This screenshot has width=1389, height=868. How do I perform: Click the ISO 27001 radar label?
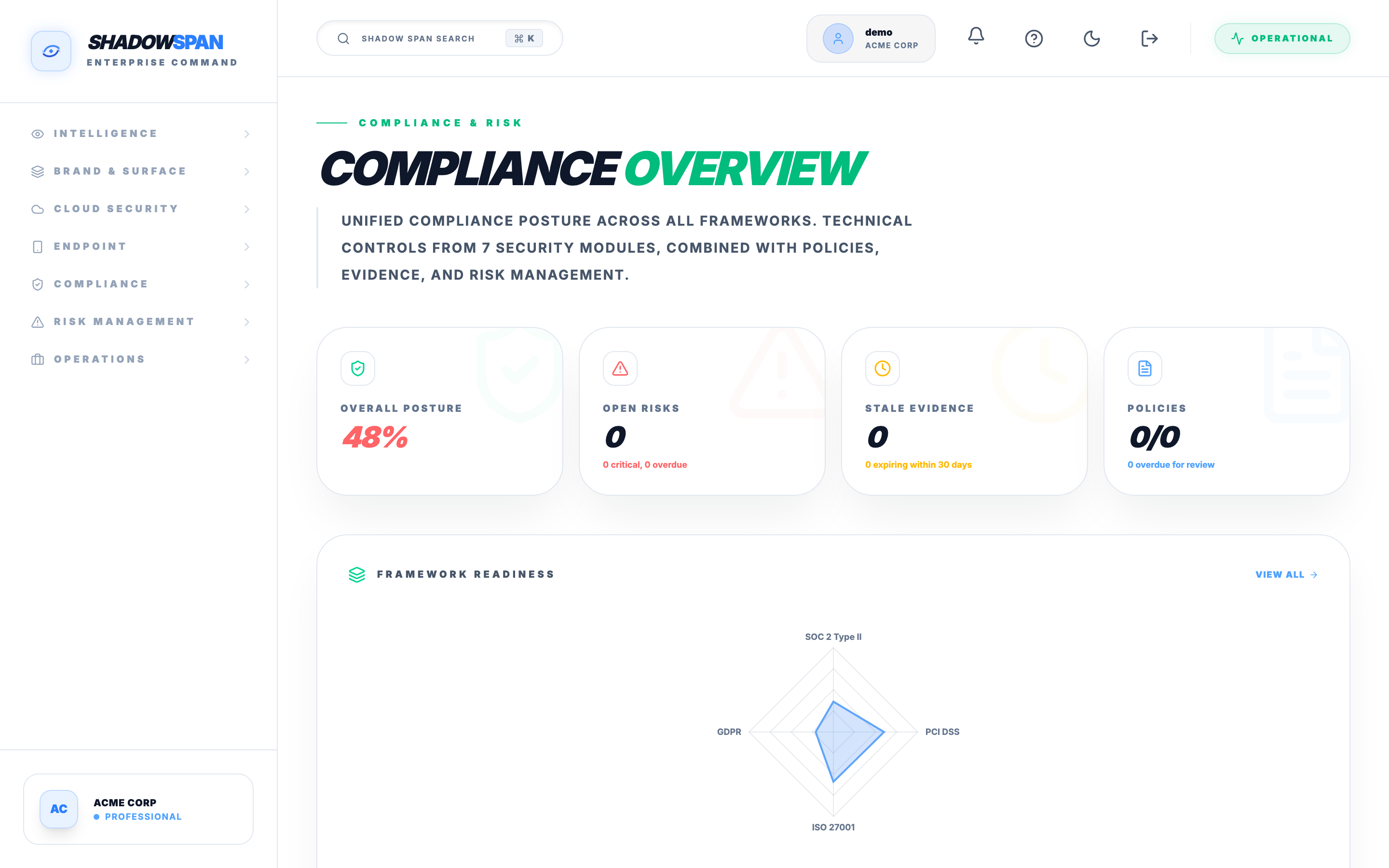coord(833,827)
